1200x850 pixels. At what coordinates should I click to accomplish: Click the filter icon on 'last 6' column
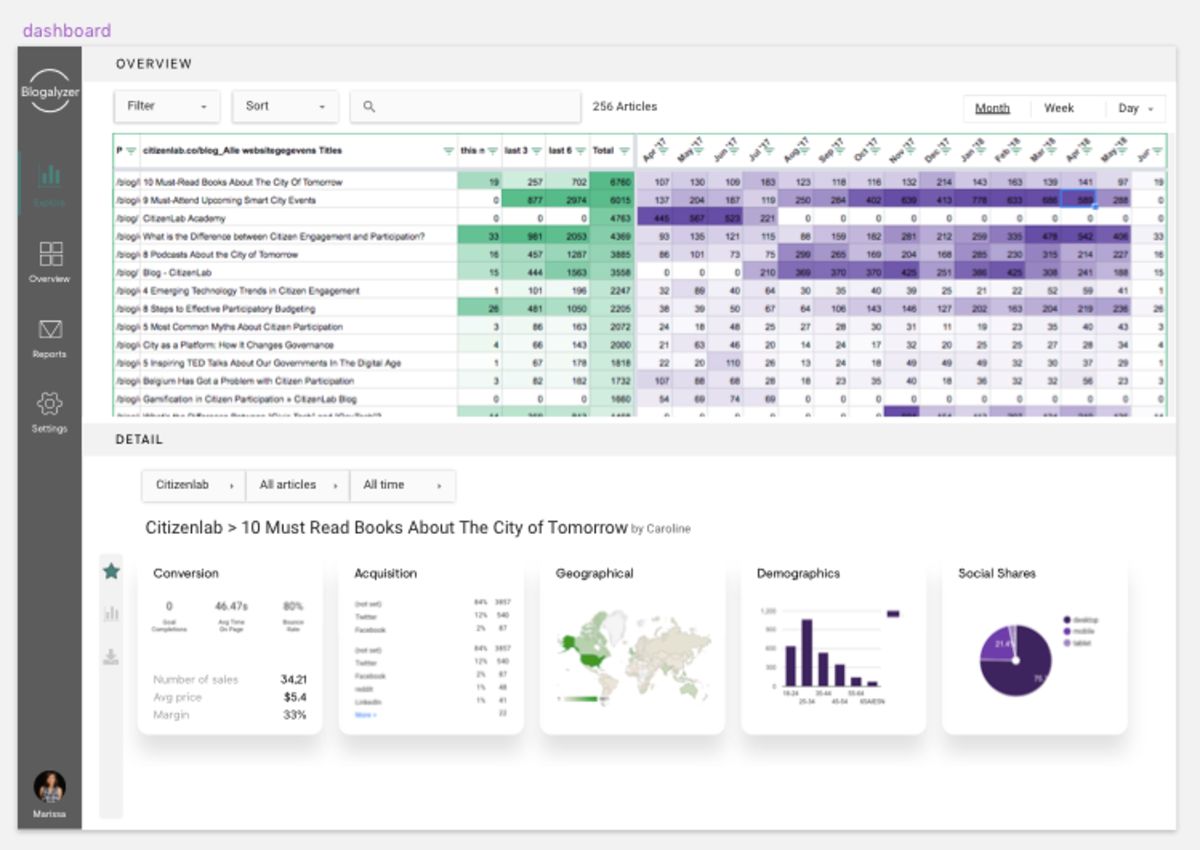click(580, 151)
